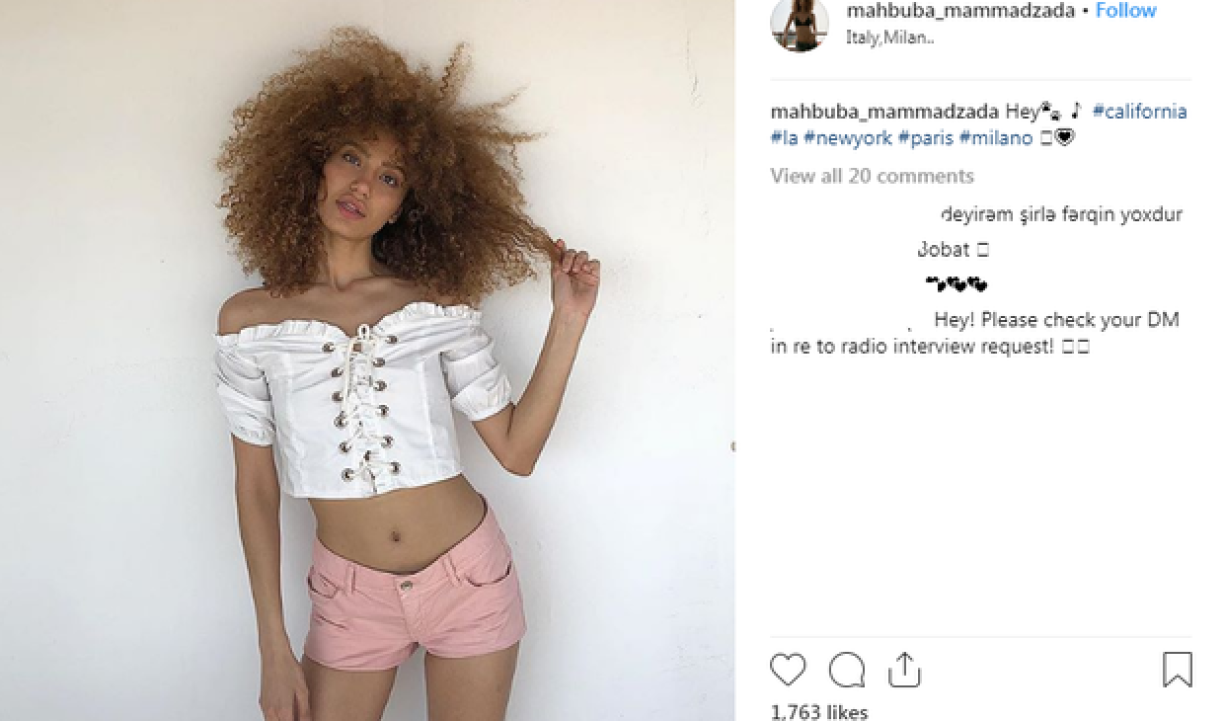Open caption author username mahbuba_mammadzada

click(x=884, y=111)
